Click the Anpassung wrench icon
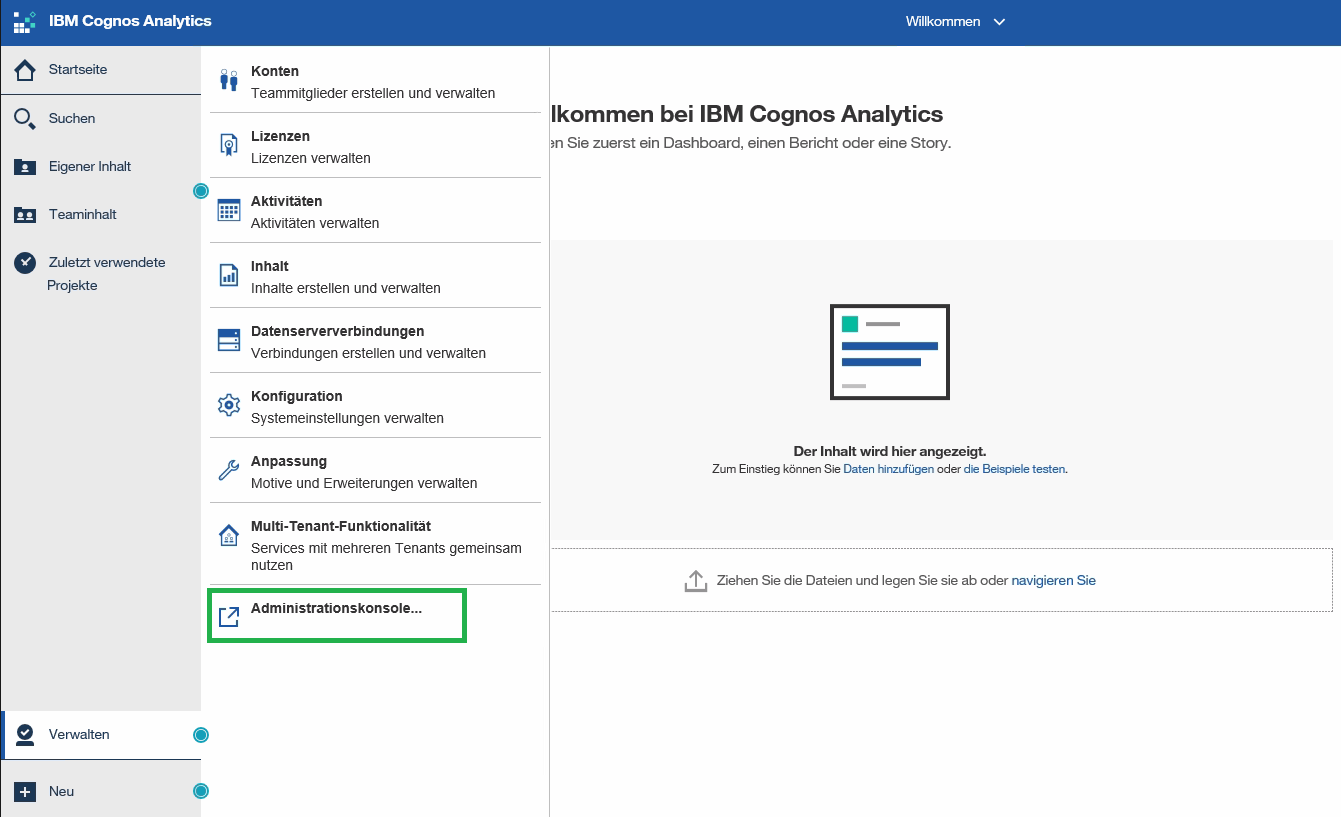Image resolution: width=1341 pixels, height=817 pixels. coord(229,470)
